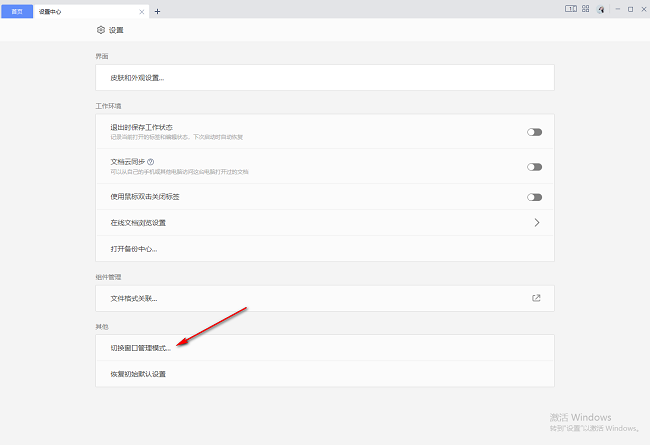Click 恢复初始默认设置 to restore defaults
Image resolution: width=650 pixels, height=445 pixels.
[x=325, y=374]
